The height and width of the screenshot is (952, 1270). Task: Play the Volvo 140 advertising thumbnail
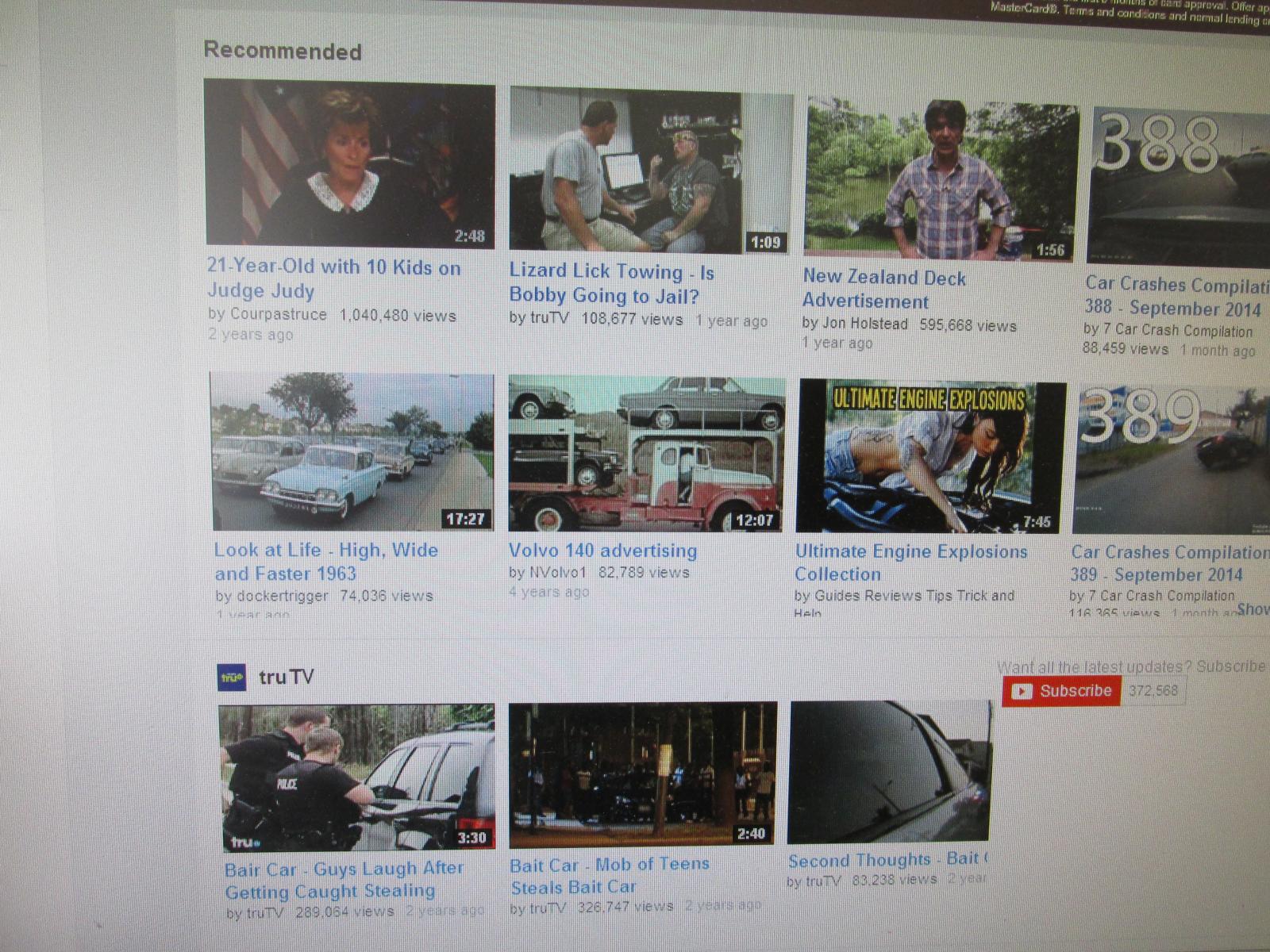click(647, 455)
